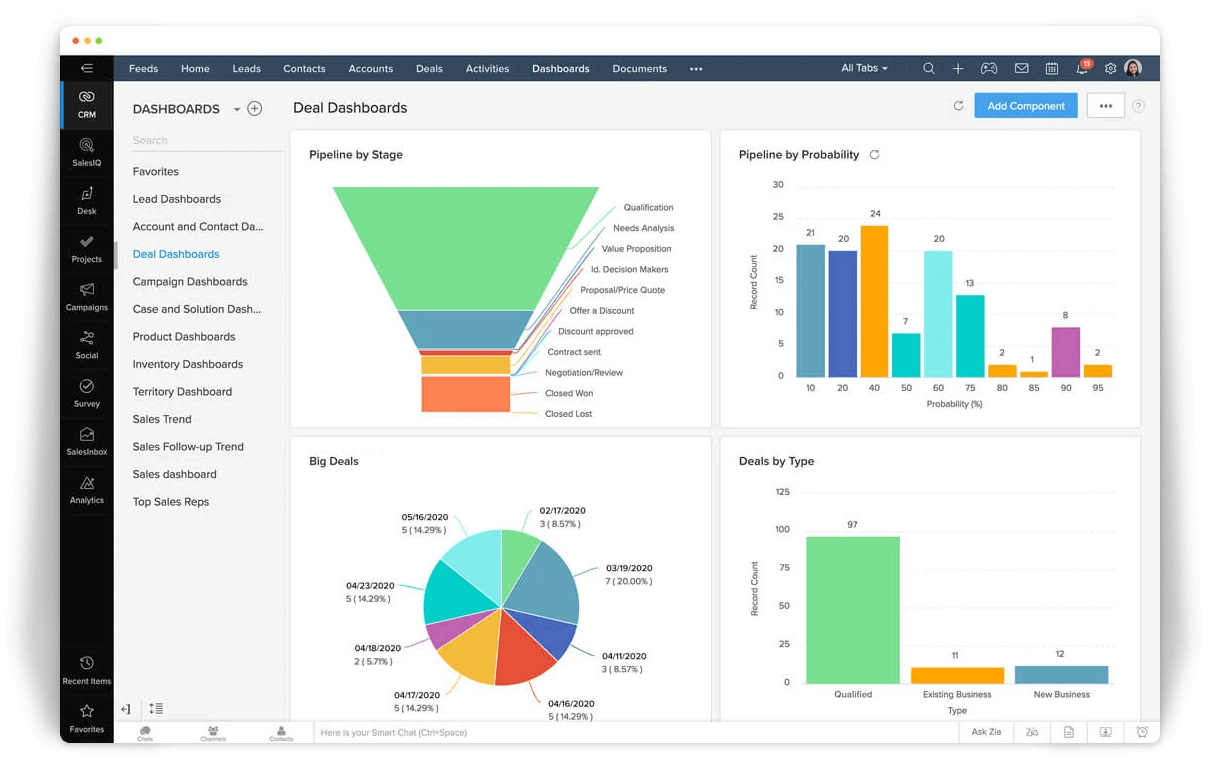Go to the Dashboards tab
Screen dimensions: 1208x760
coord(560,68)
